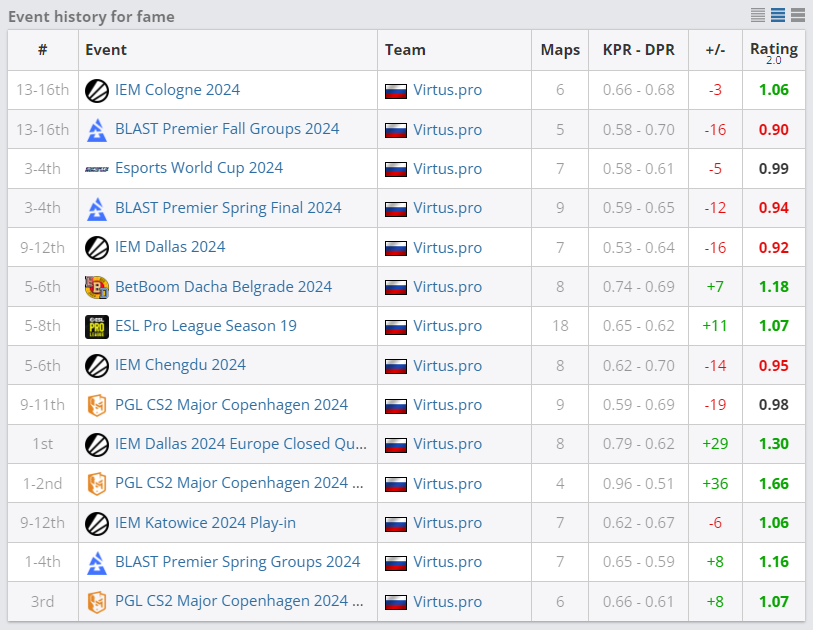Click the IEM Chengdu 2024 logo icon
Screen dimensions: 813x630
point(97,366)
